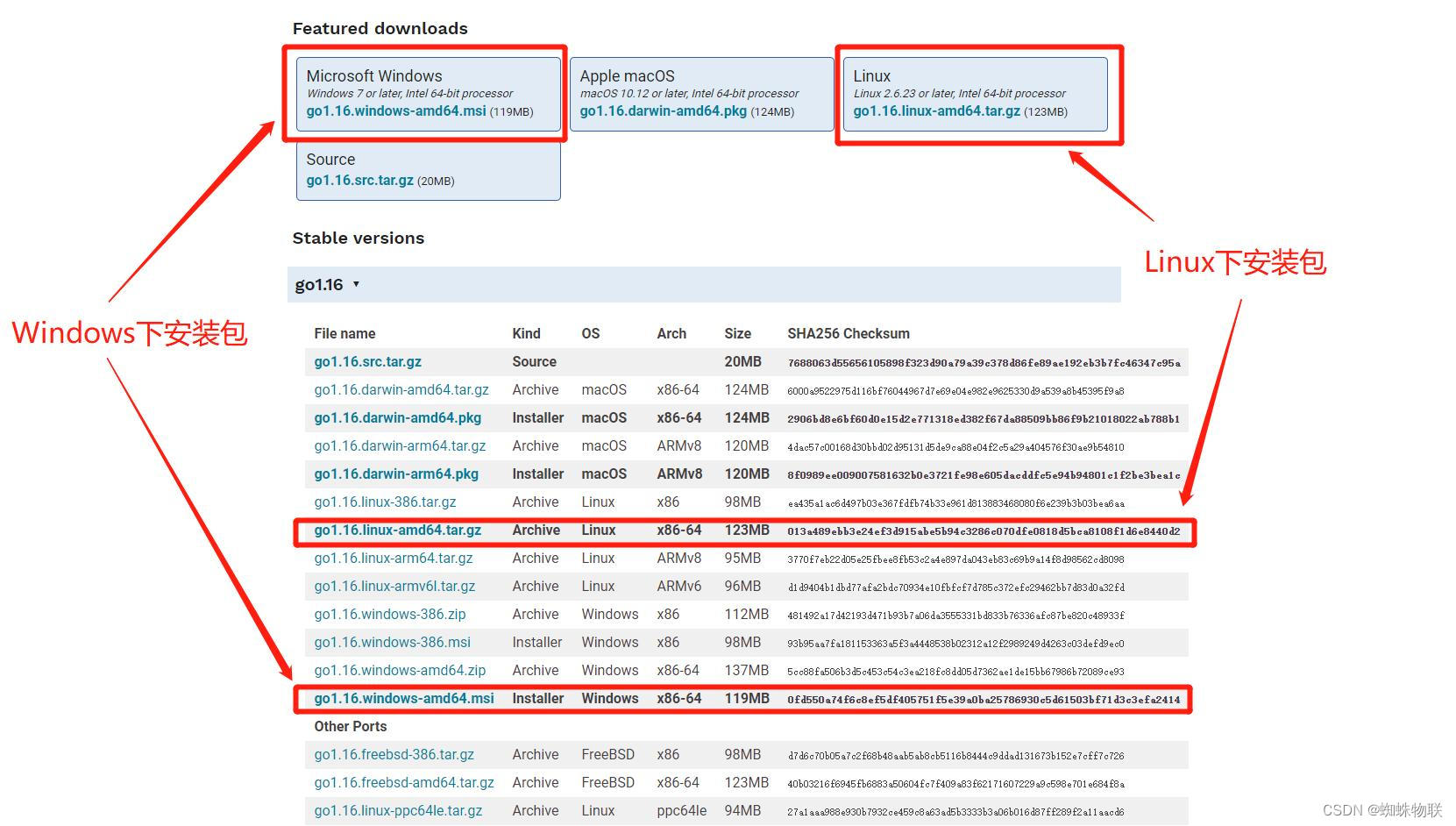Select the Apple macOS box title
Viewport: 1456px width, 826px height.
pos(627,76)
